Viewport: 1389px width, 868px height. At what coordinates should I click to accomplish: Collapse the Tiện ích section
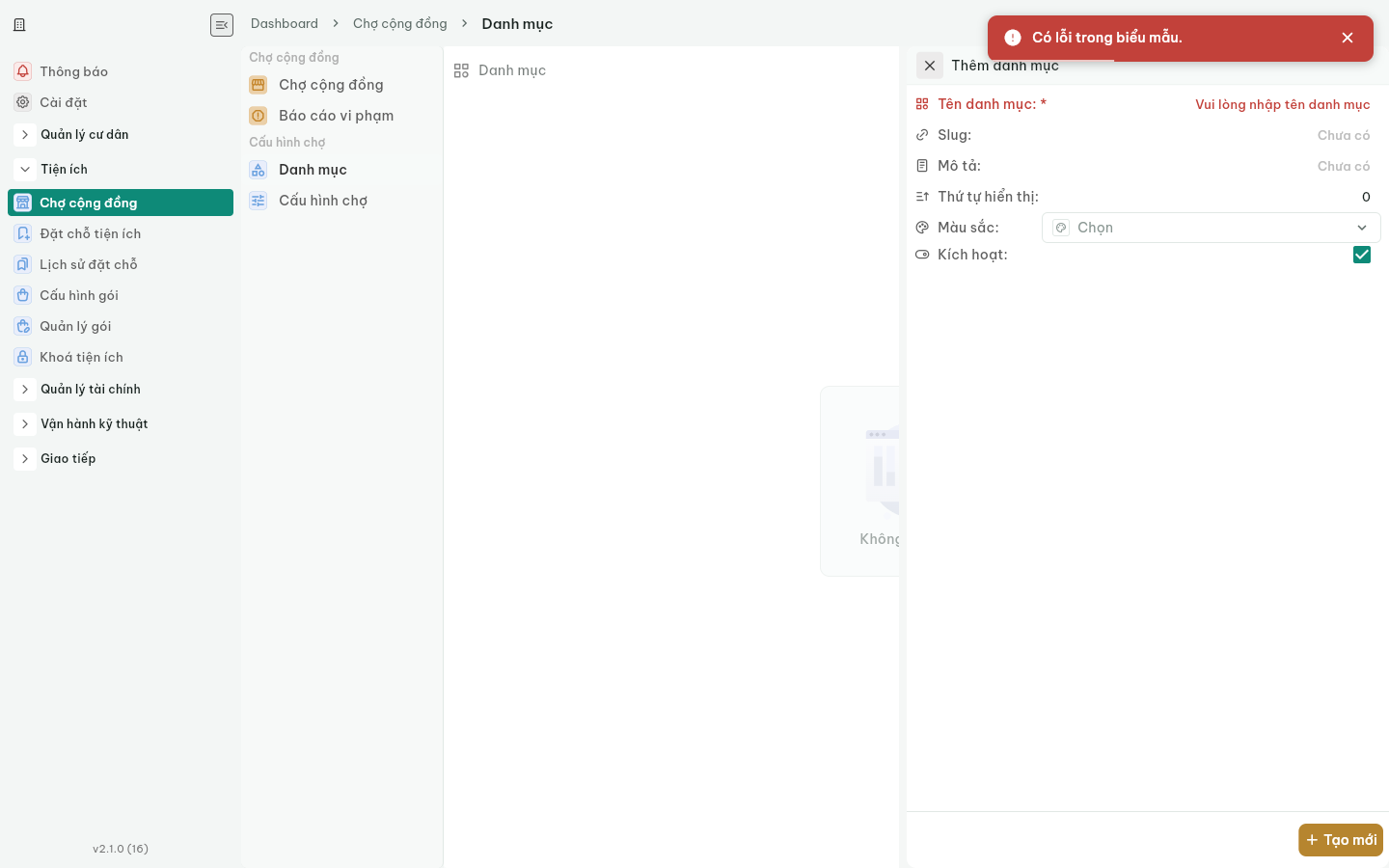(25, 170)
